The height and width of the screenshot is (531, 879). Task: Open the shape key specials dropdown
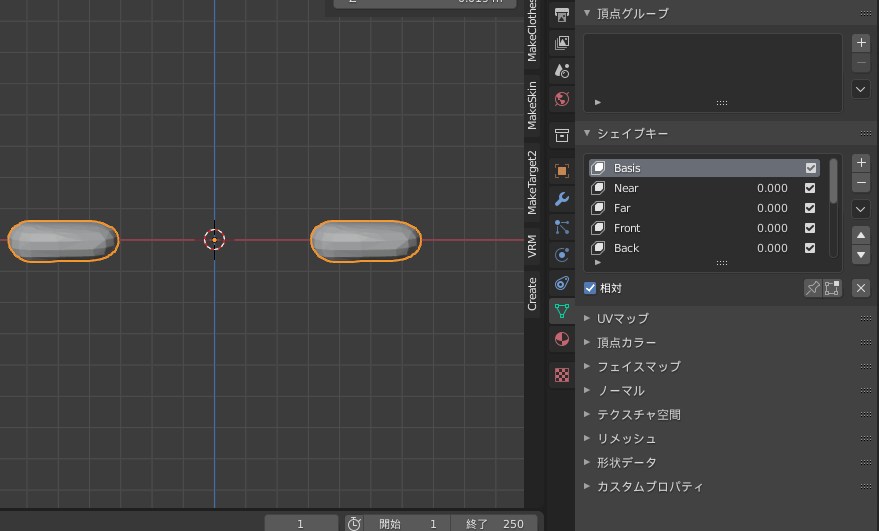pyautogui.click(x=861, y=209)
